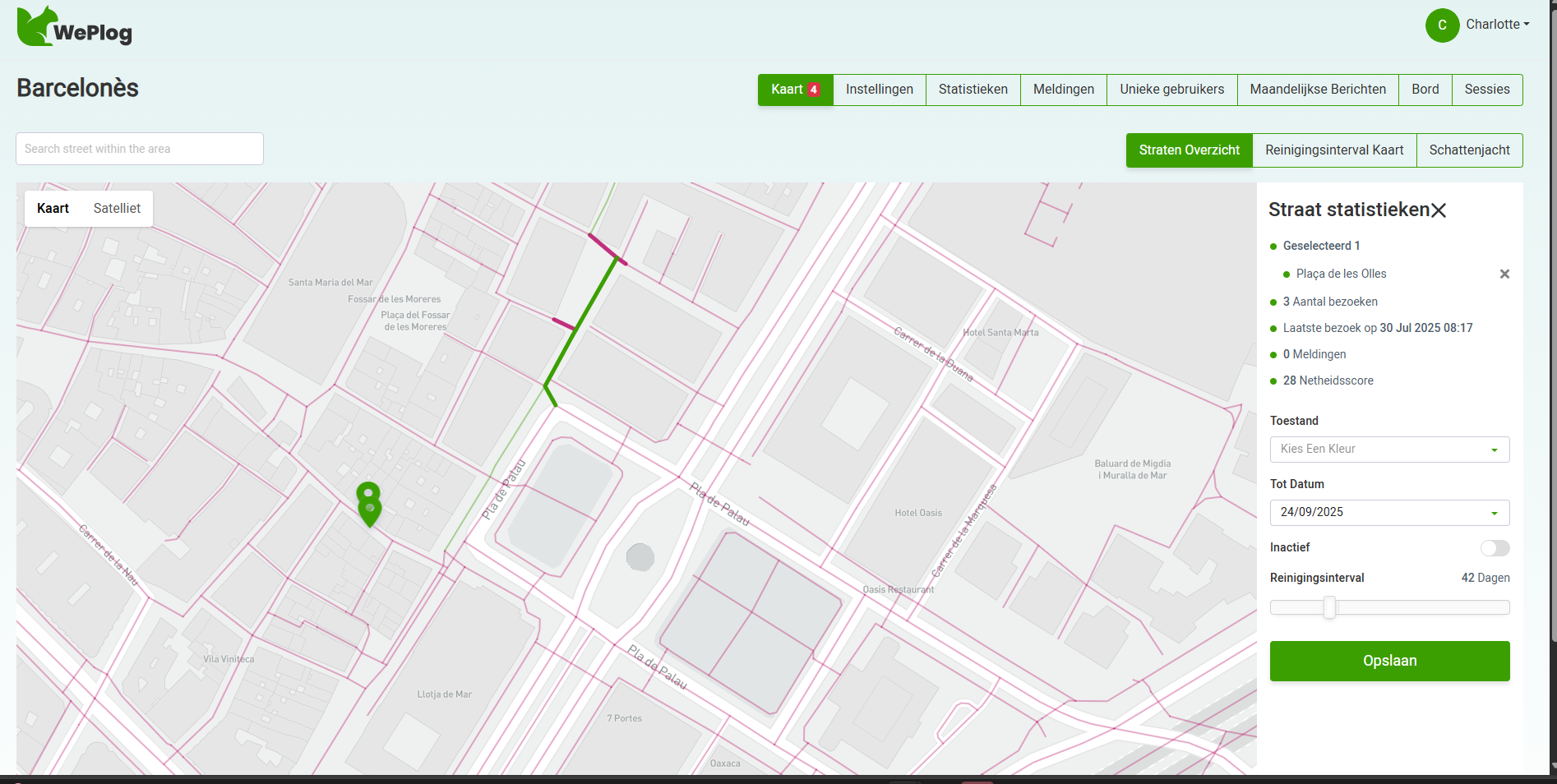This screenshot has height=784, width=1557.
Task: Switch map to Satelliet view
Action: (117, 209)
